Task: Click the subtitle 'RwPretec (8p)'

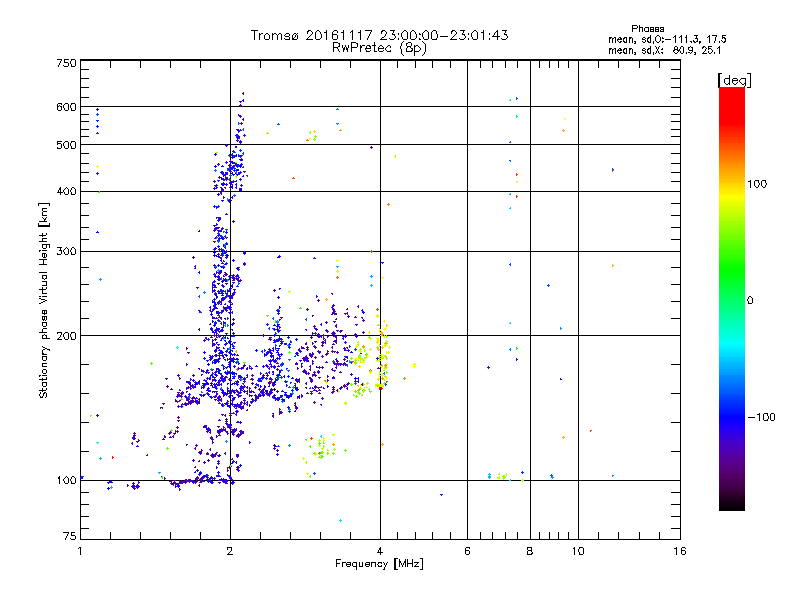Action: coord(379,48)
